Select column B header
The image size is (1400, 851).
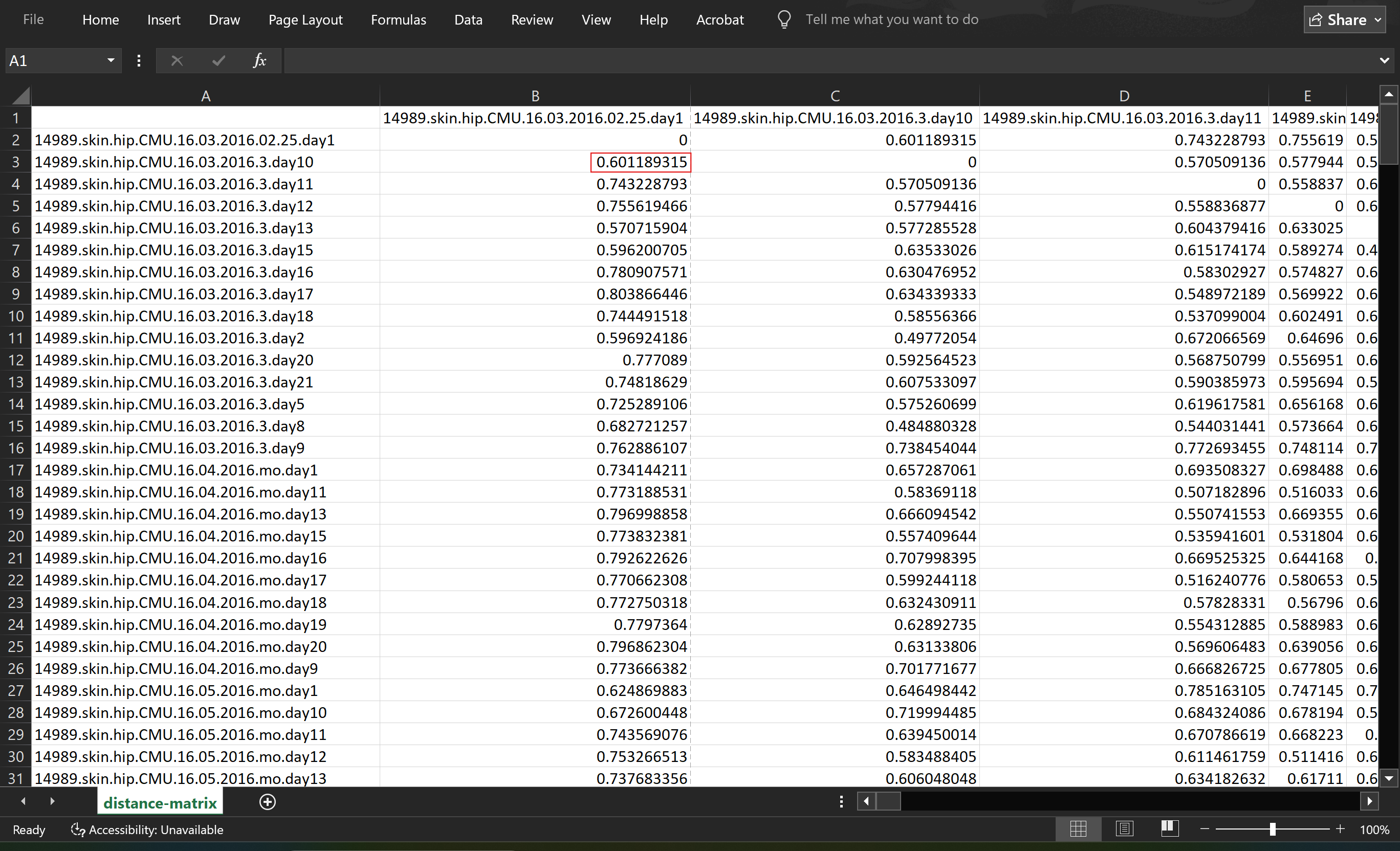click(x=535, y=96)
